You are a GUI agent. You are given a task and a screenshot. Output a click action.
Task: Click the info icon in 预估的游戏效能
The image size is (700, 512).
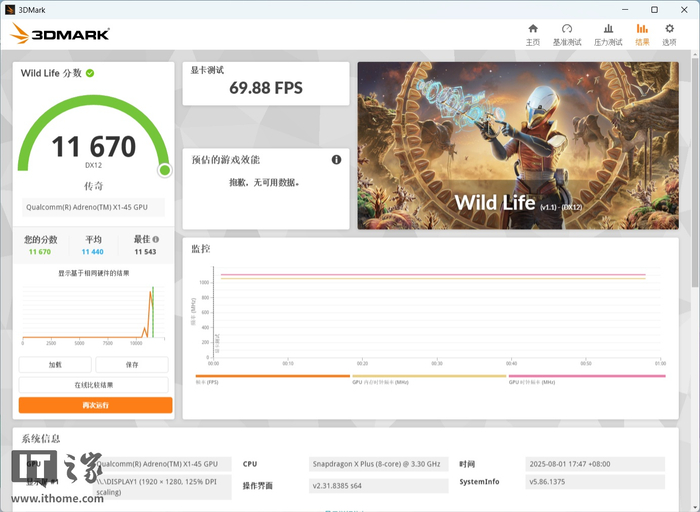[x=336, y=159]
